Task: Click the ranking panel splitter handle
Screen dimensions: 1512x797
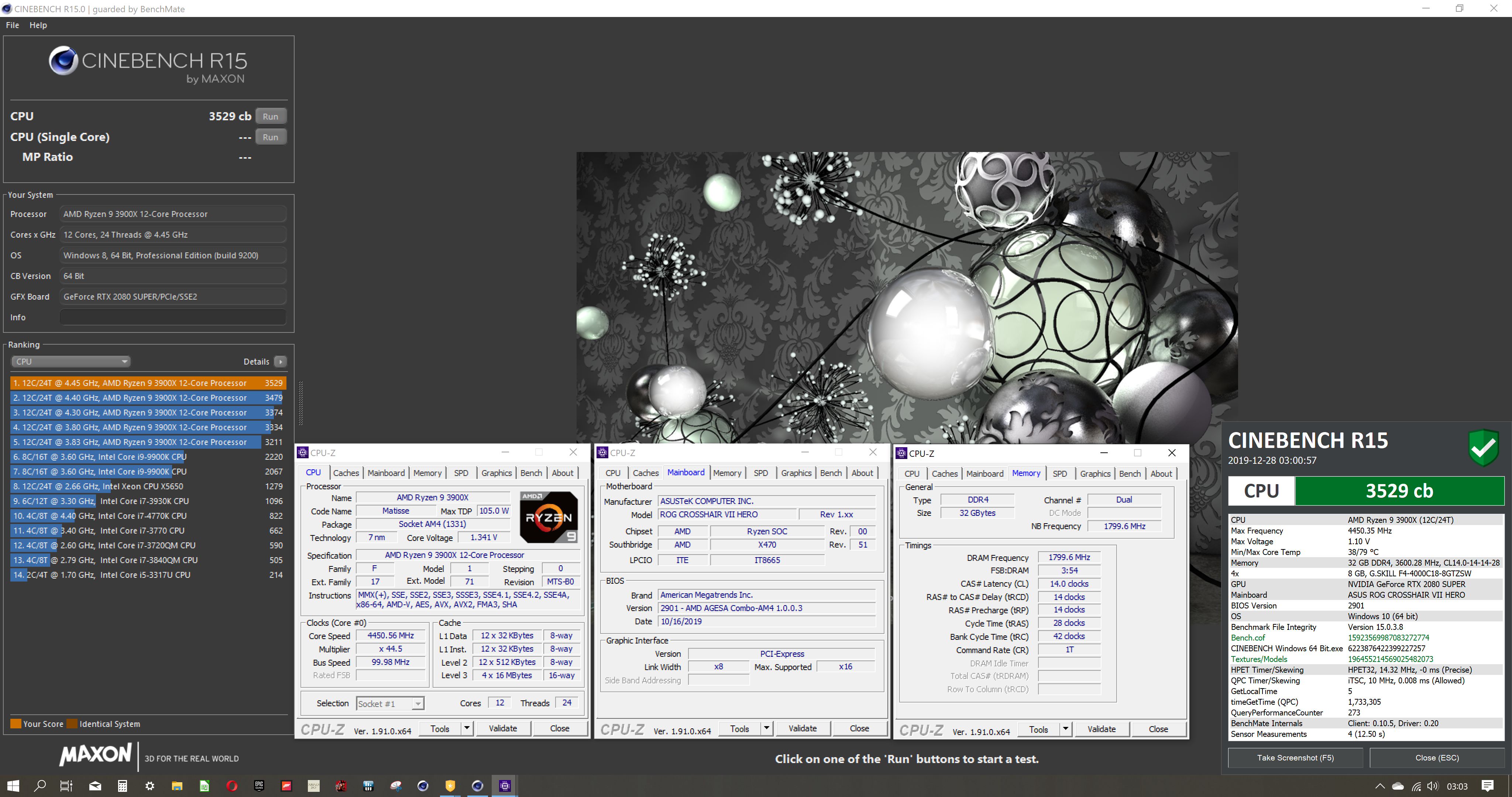Action: [300, 404]
